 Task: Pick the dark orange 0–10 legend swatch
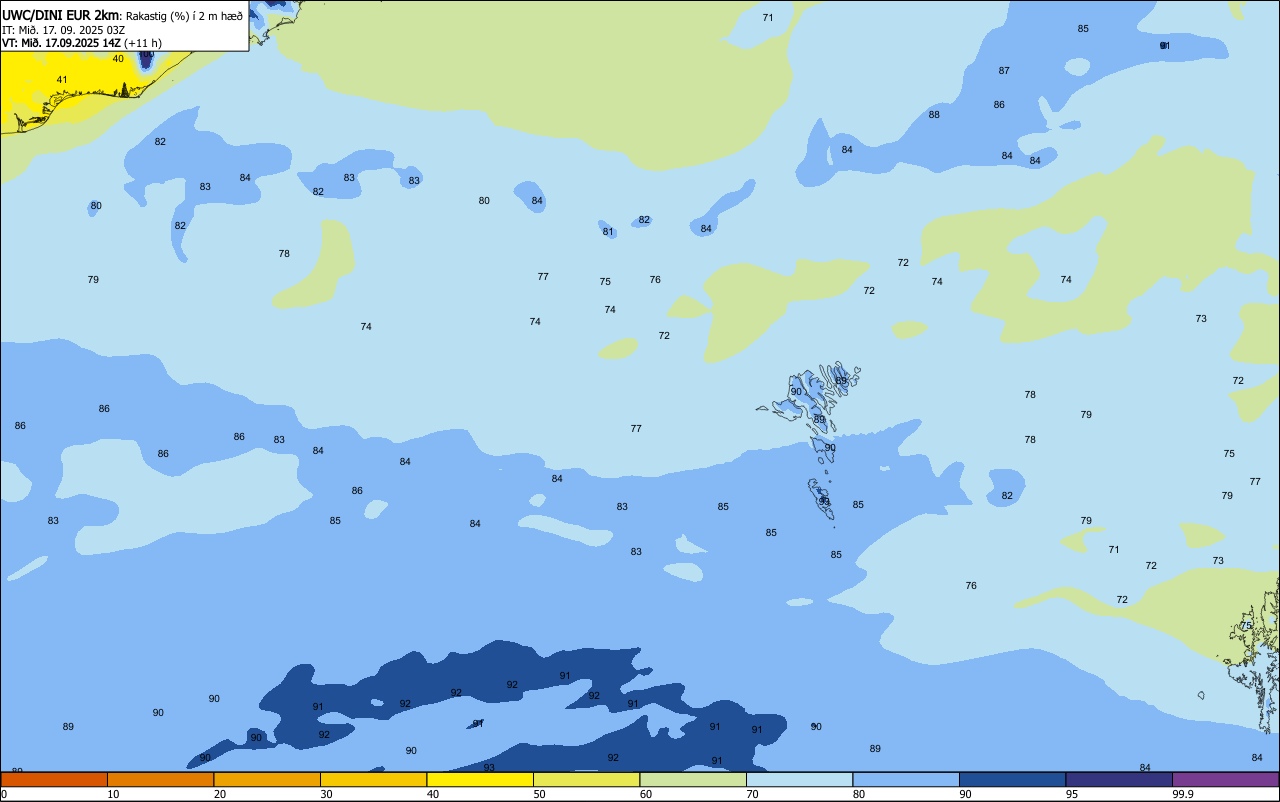[x=54, y=779]
